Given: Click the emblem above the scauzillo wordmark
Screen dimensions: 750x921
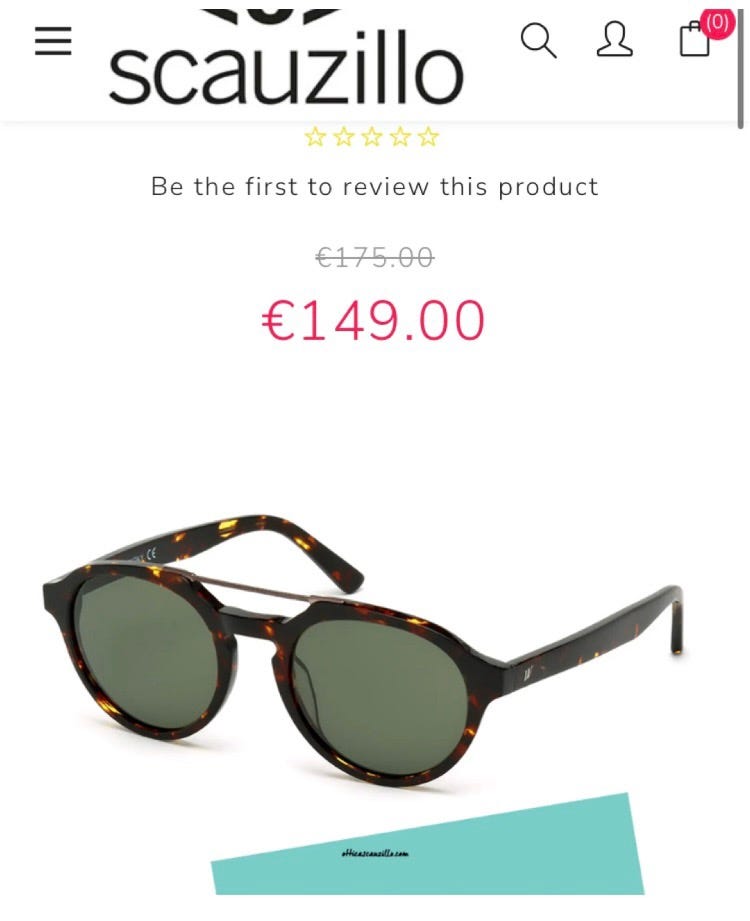Looking at the screenshot, I should [271, 17].
